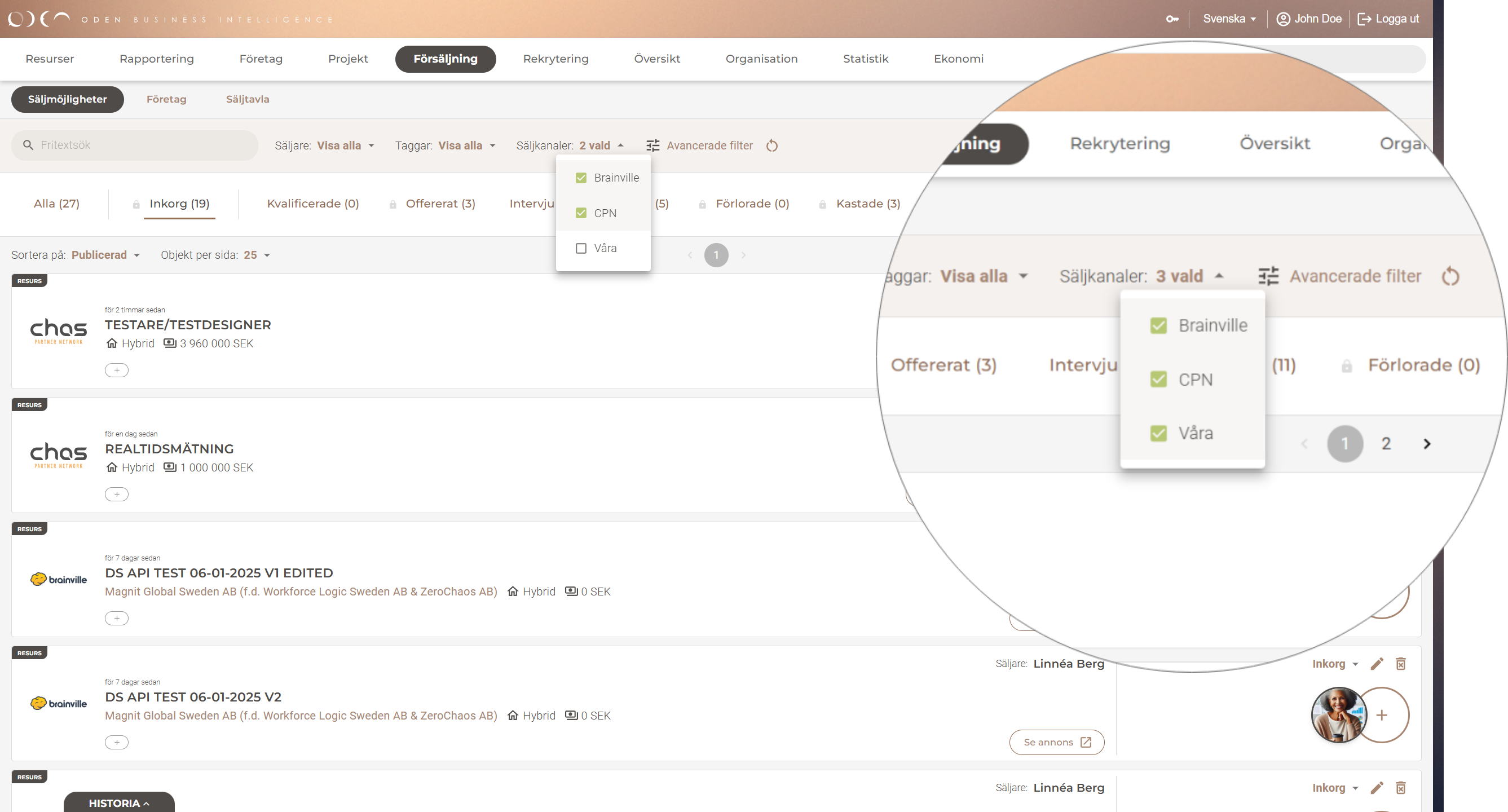Open the Inkorg status dropdown on DS API TEST V2
The height and width of the screenshot is (812, 1508).
tap(1335, 663)
